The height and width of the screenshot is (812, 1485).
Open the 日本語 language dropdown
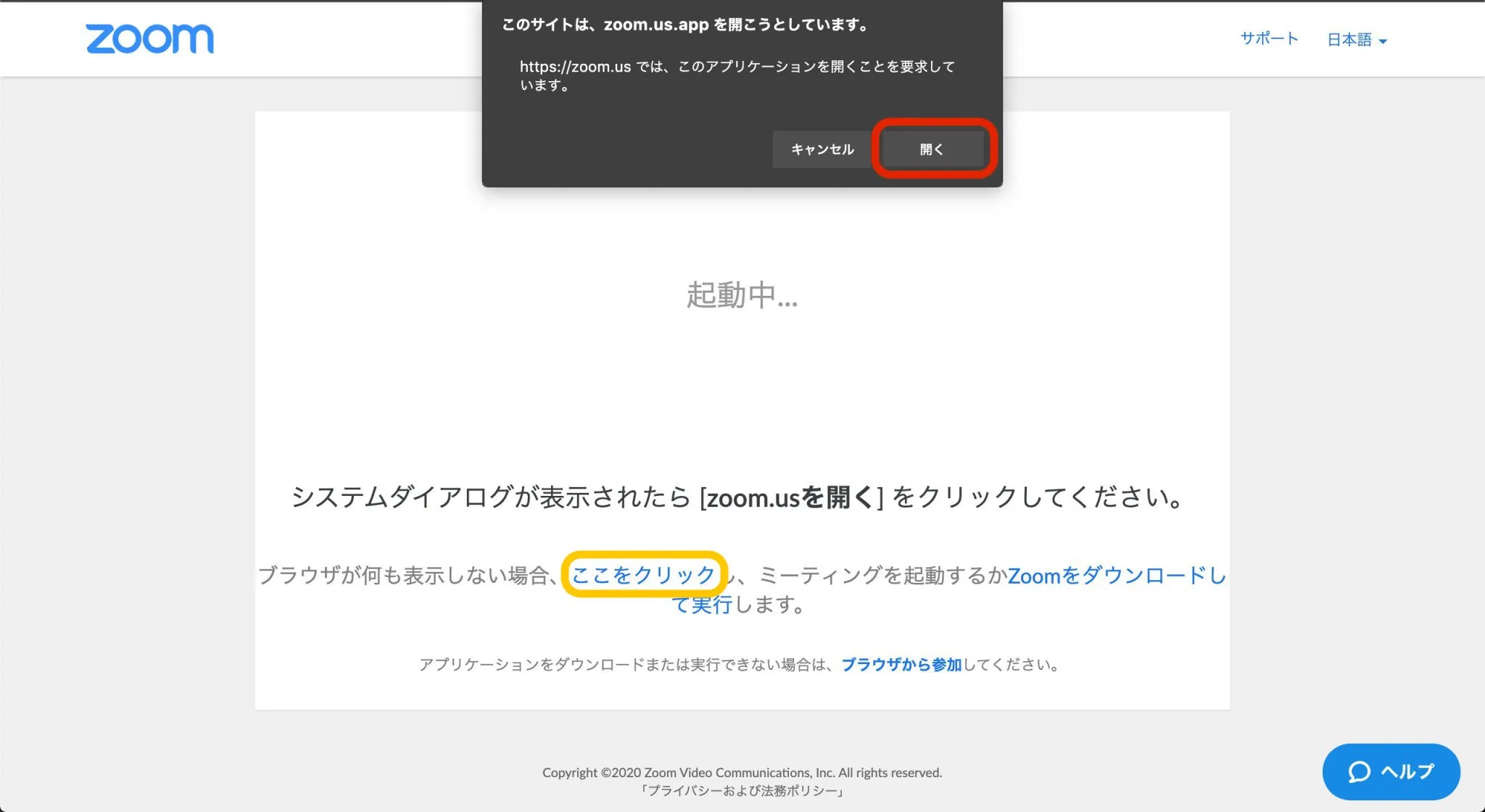tap(1349, 40)
